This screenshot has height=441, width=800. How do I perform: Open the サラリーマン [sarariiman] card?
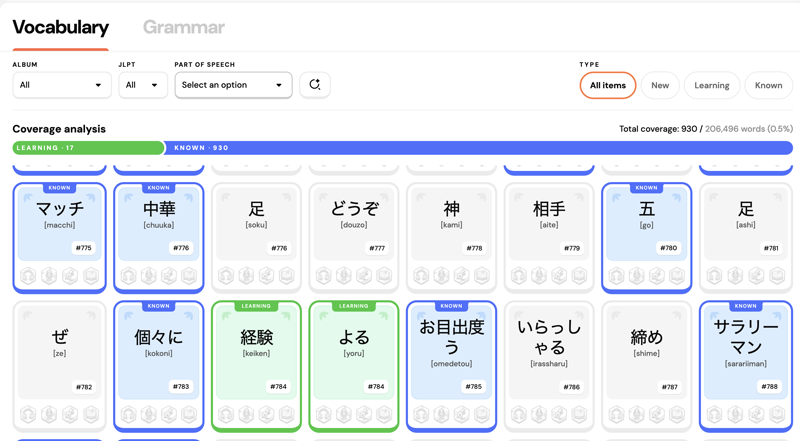click(x=745, y=366)
